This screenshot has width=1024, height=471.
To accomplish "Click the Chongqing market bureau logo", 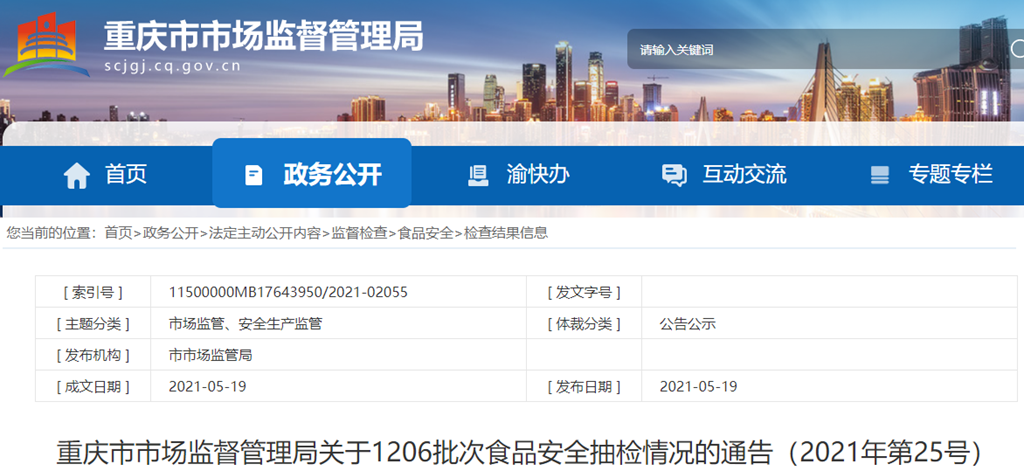I will 45,44.
